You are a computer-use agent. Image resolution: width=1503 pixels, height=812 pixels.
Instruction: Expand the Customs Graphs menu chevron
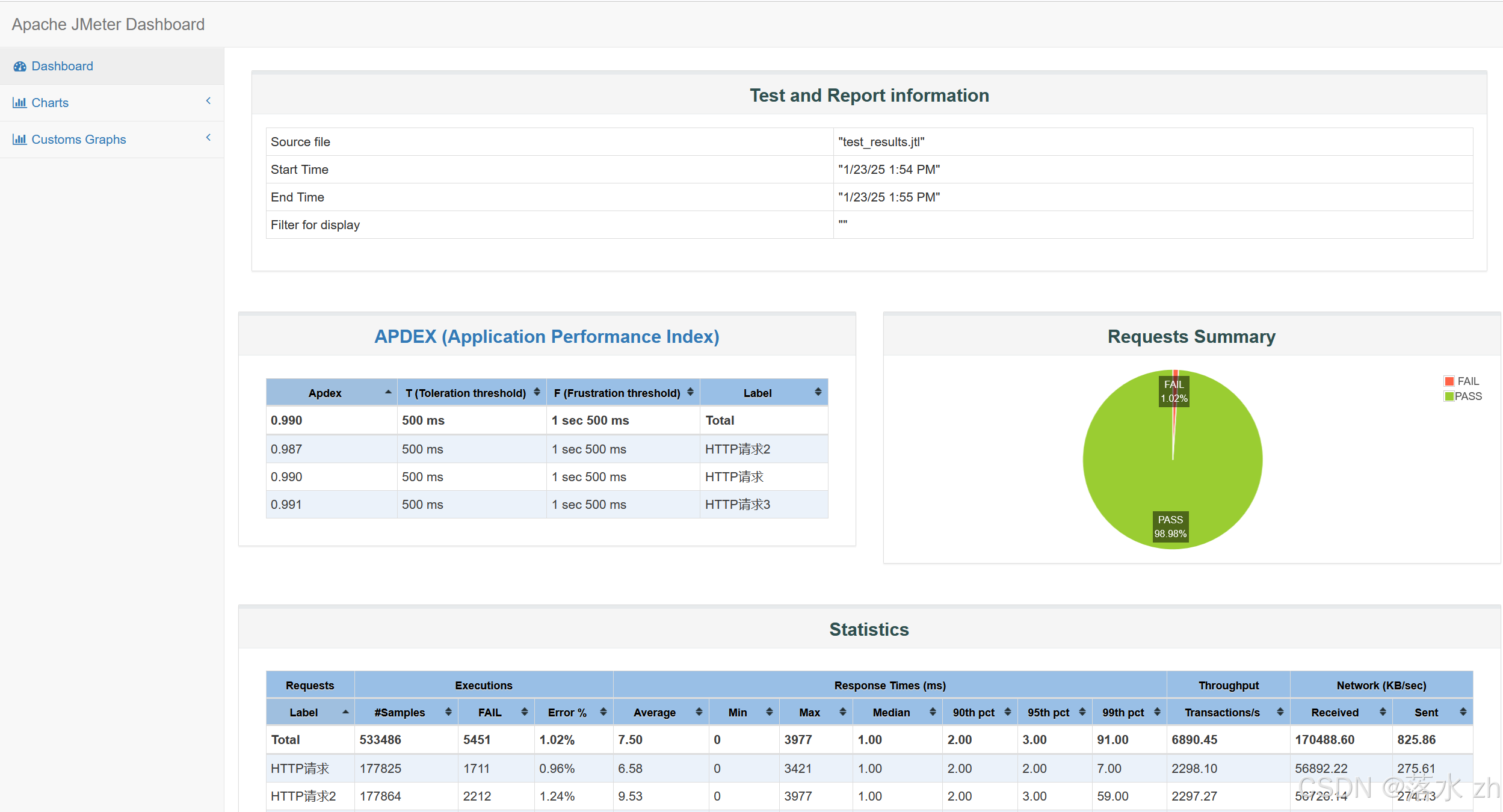(x=208, y=138)
